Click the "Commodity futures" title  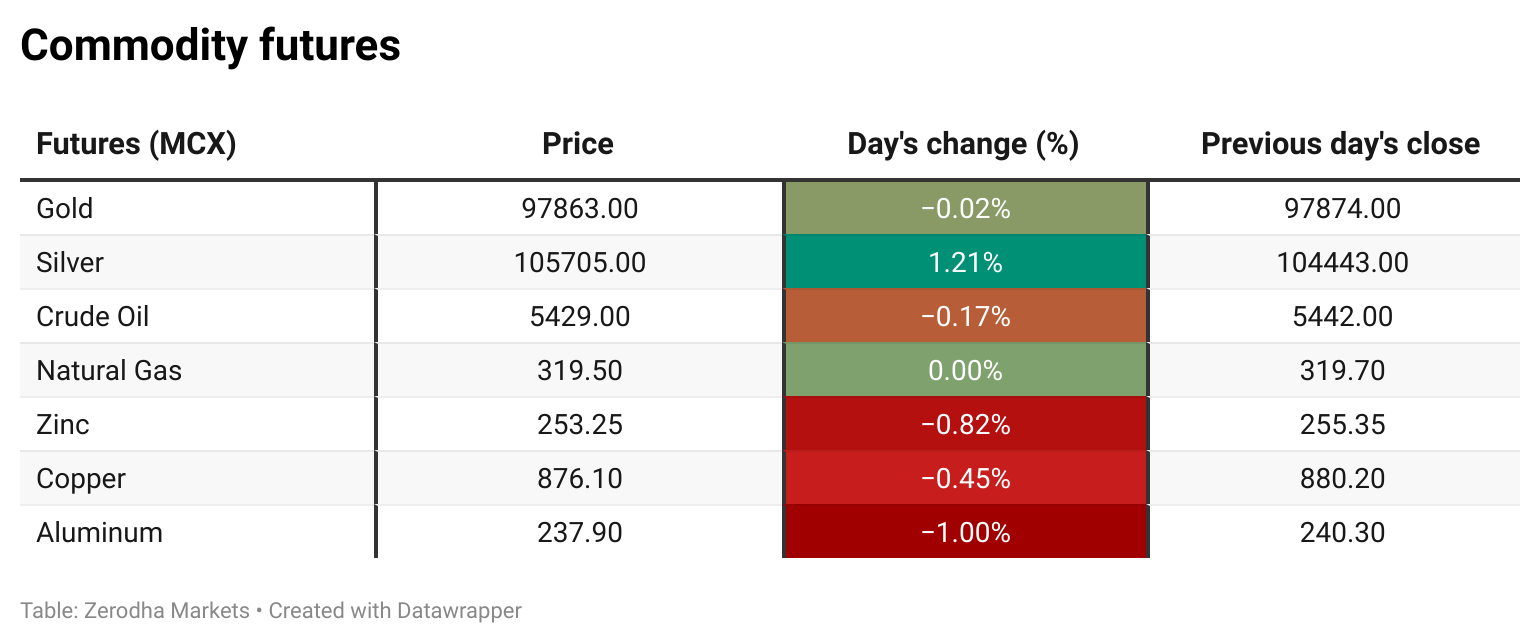(210, 45)
